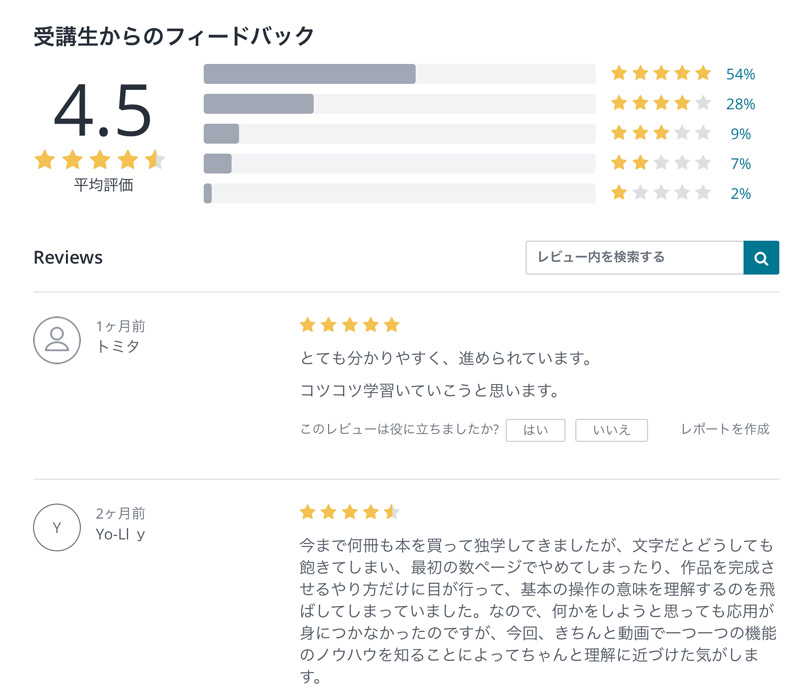Click the three-star rating filter stars
Viewport: 800px width, 695px height.
[661, 133]
